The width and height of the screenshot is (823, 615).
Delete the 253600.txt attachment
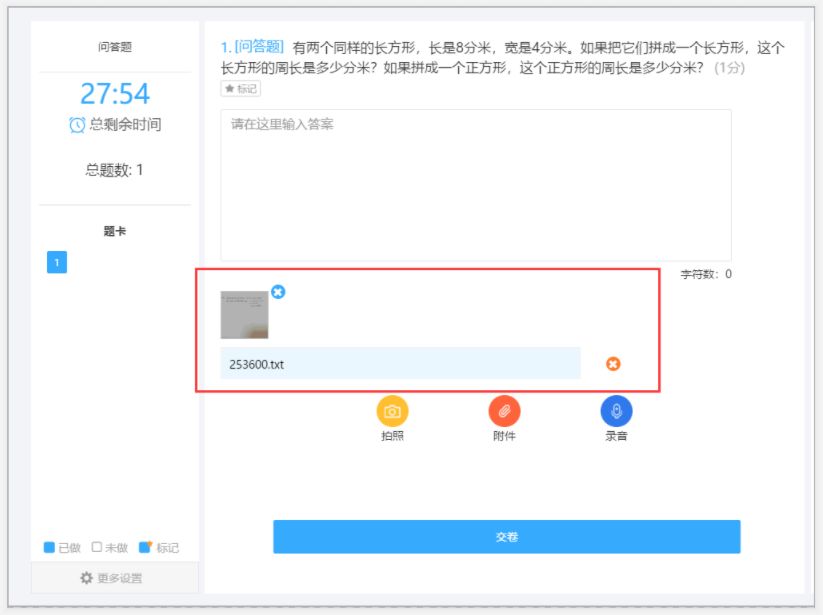pos(613,364)
